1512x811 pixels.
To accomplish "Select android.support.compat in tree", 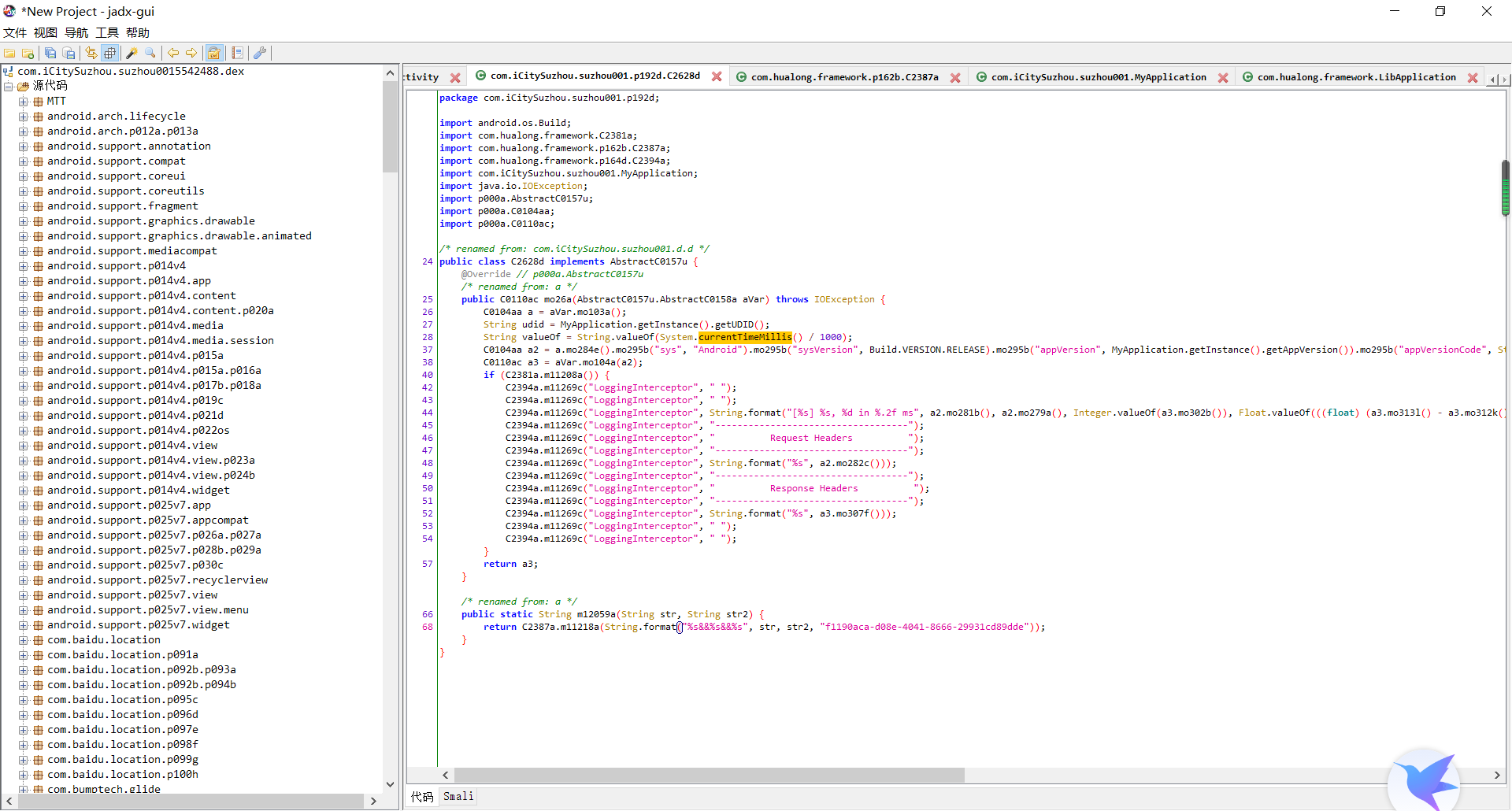I will pyautogui.click(x=117, y=161).
